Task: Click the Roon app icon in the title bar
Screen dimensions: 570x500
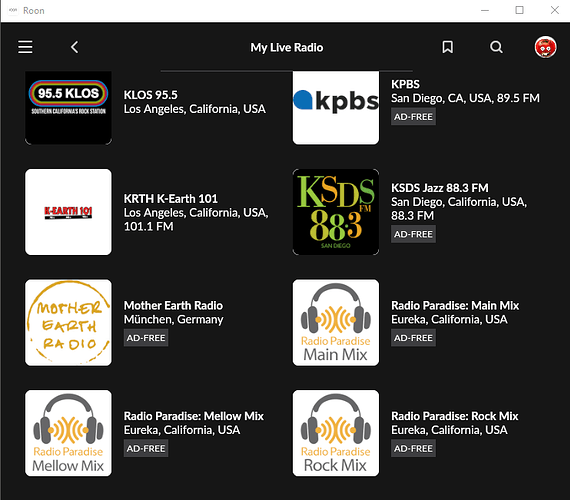Action: coord(13,10)
